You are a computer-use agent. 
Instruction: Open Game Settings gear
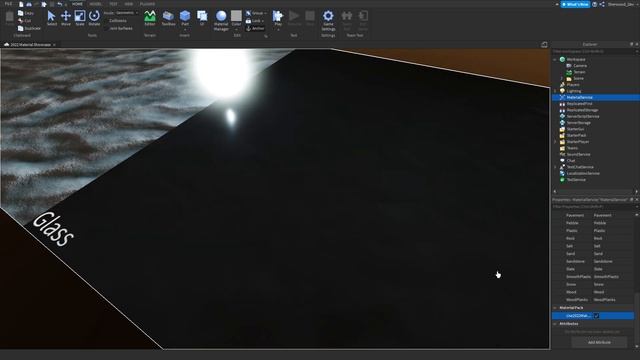pyautogui.click(x=328, y=20)
